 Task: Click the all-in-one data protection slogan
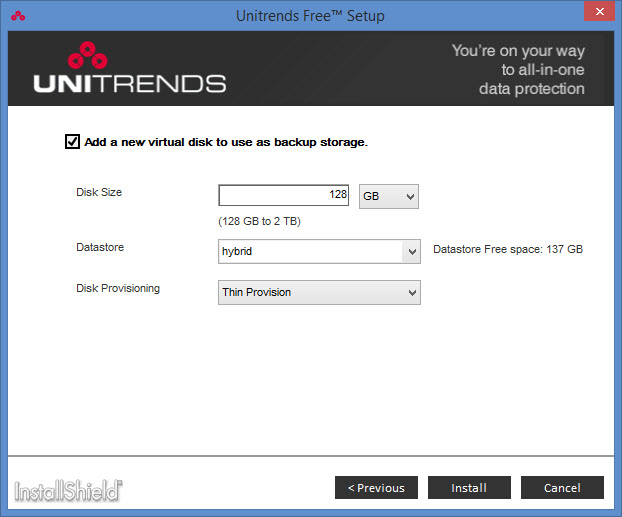point(518,69)
